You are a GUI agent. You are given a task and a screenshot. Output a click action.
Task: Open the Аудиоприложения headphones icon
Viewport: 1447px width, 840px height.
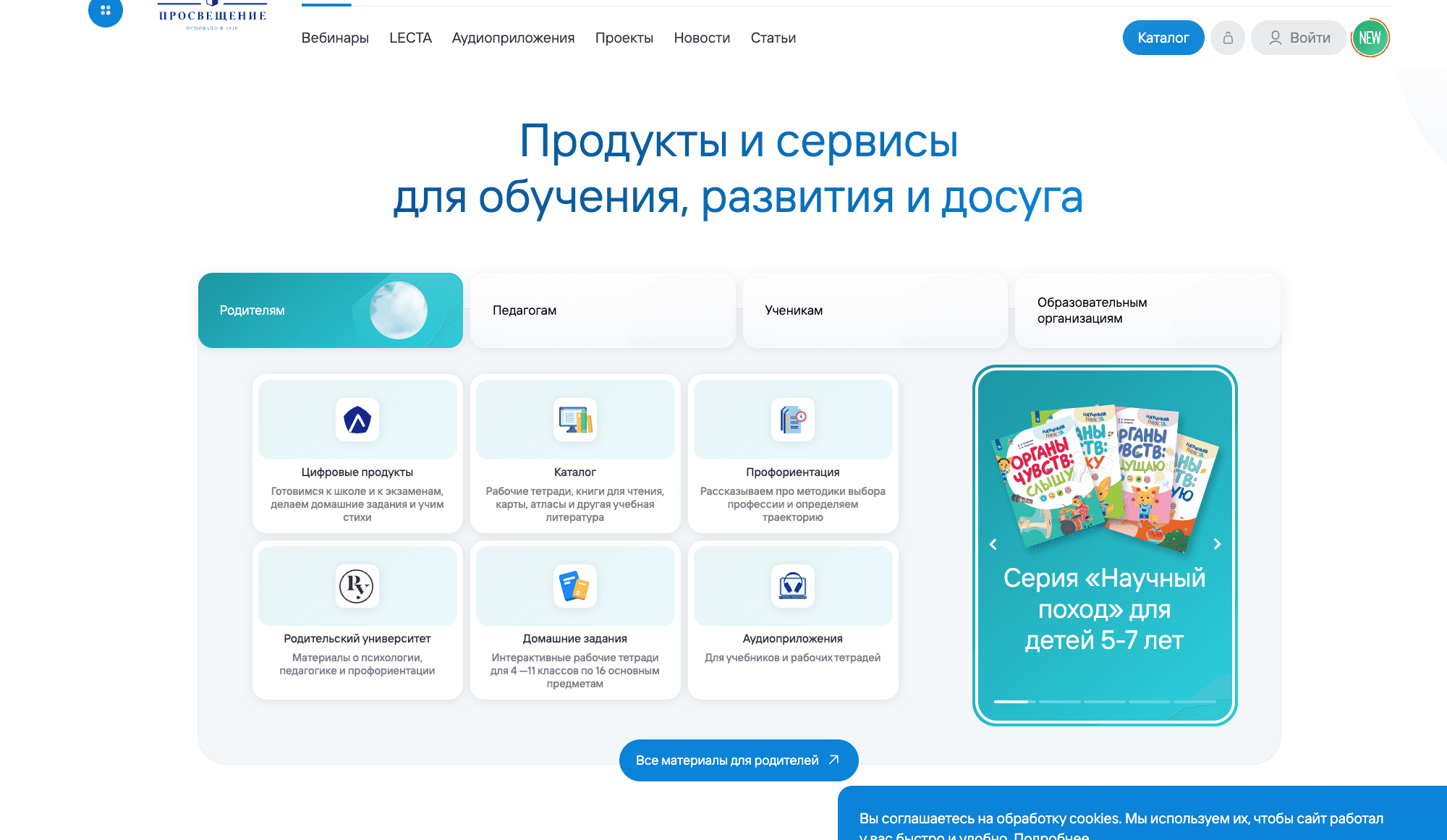pyautogui.click(x=793, y=586)
